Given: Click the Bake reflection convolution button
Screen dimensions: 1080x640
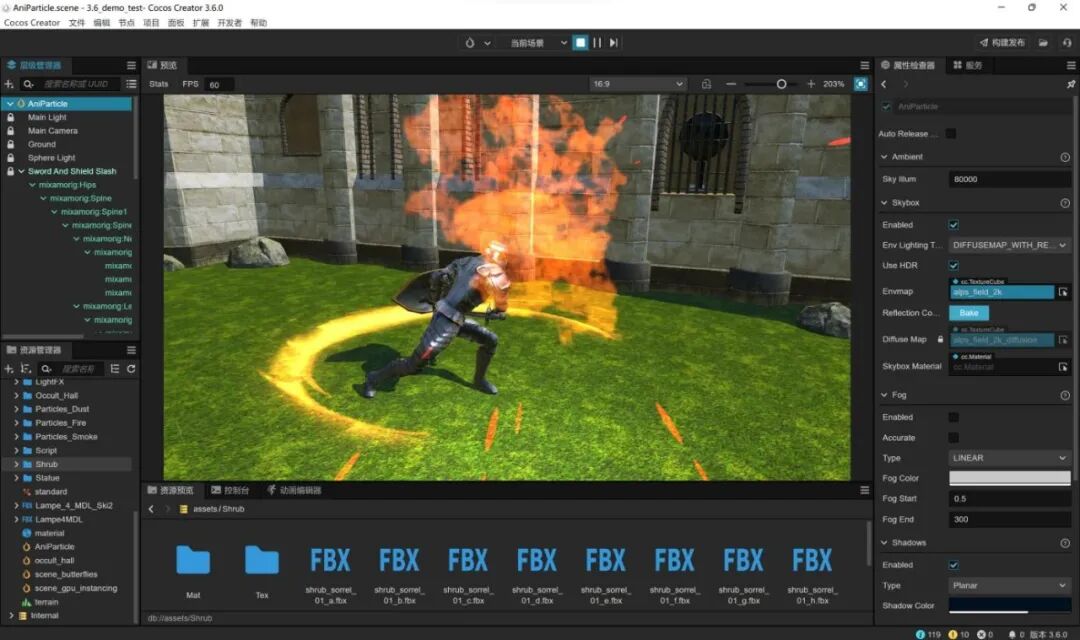Looking at the screenshot, I should click(968, 313).
